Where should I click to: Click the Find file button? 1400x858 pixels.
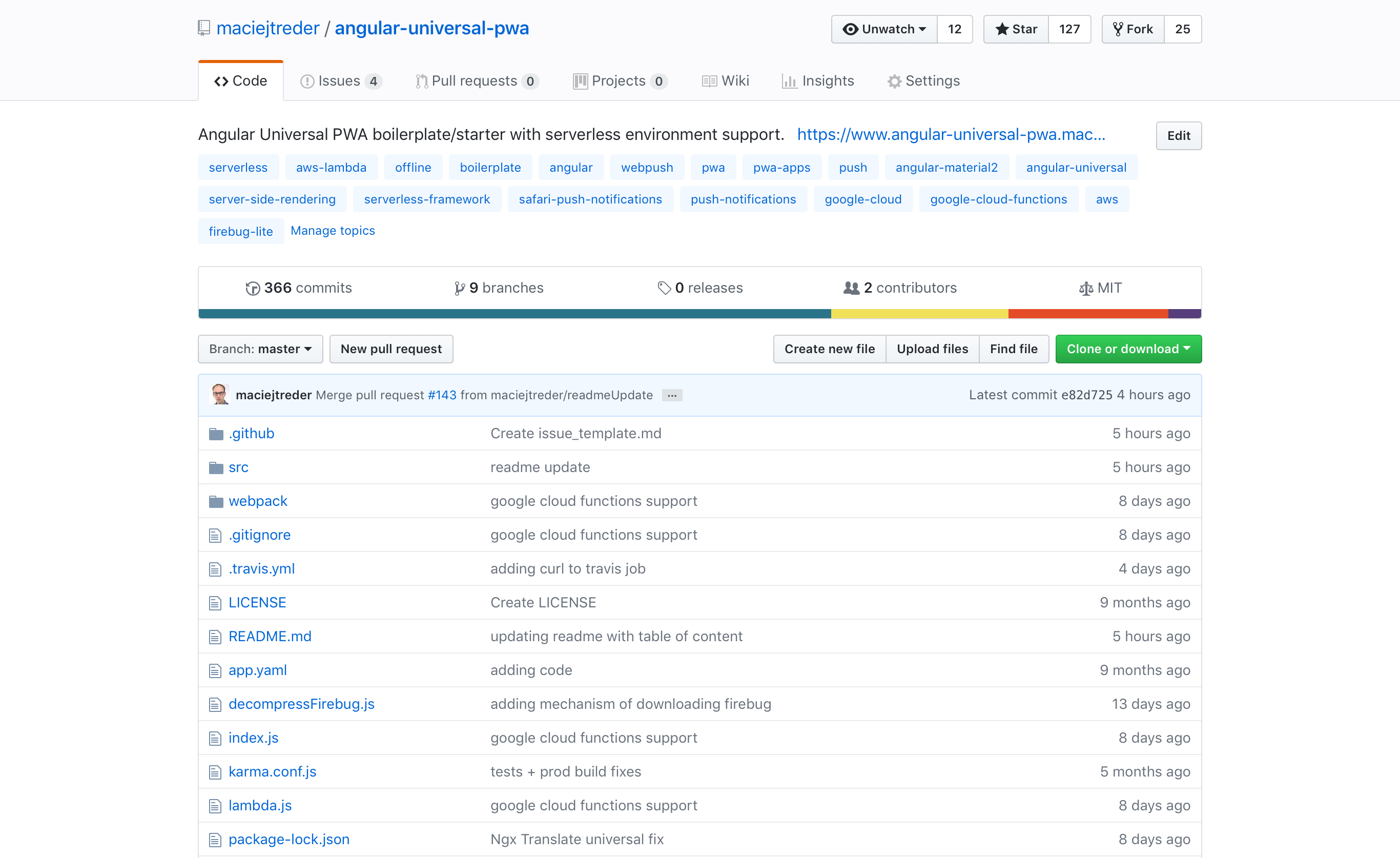[1014, 349]
